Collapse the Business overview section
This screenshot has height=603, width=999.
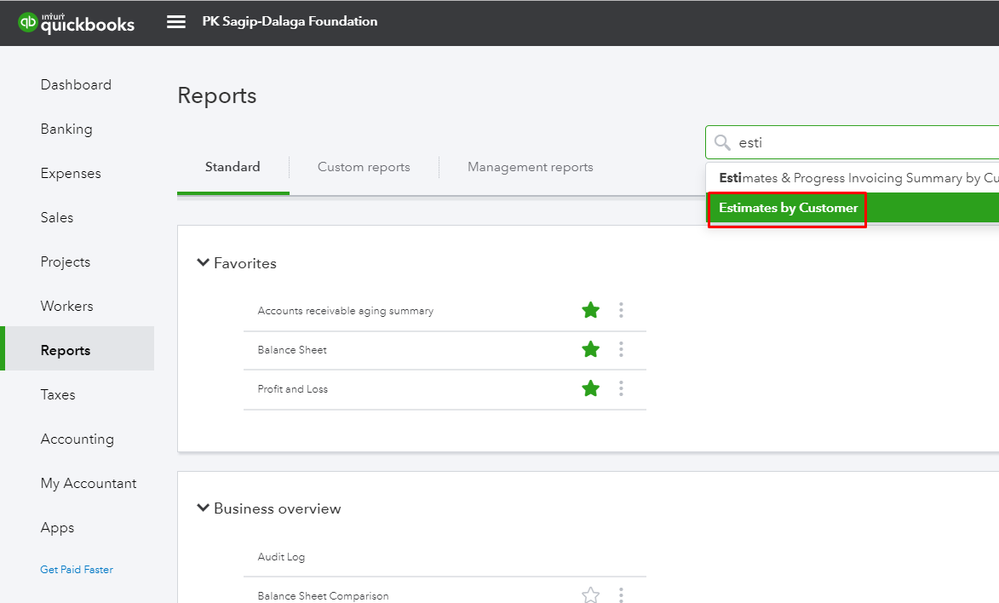[x=203, y=508]
